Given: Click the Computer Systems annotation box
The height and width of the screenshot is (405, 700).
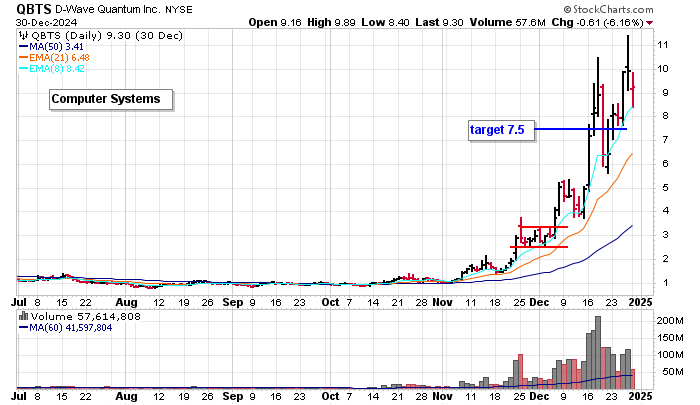Looking at the screenshot, I should pos(111,99).
